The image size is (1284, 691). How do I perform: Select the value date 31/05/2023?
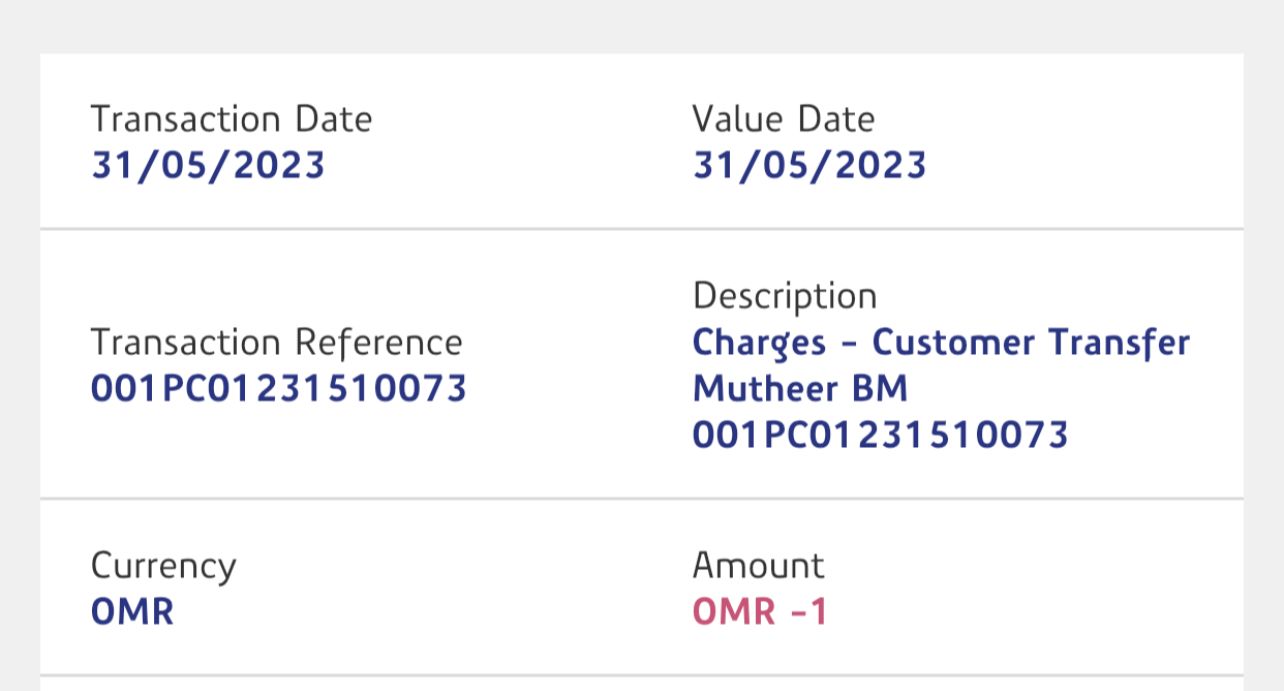809,165
